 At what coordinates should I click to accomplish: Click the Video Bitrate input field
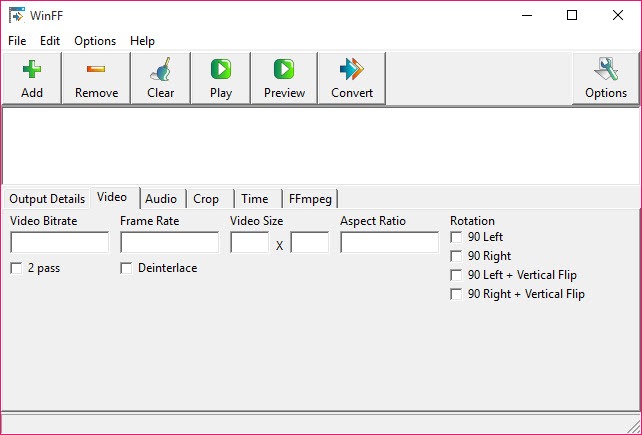[x=59, y=243]
